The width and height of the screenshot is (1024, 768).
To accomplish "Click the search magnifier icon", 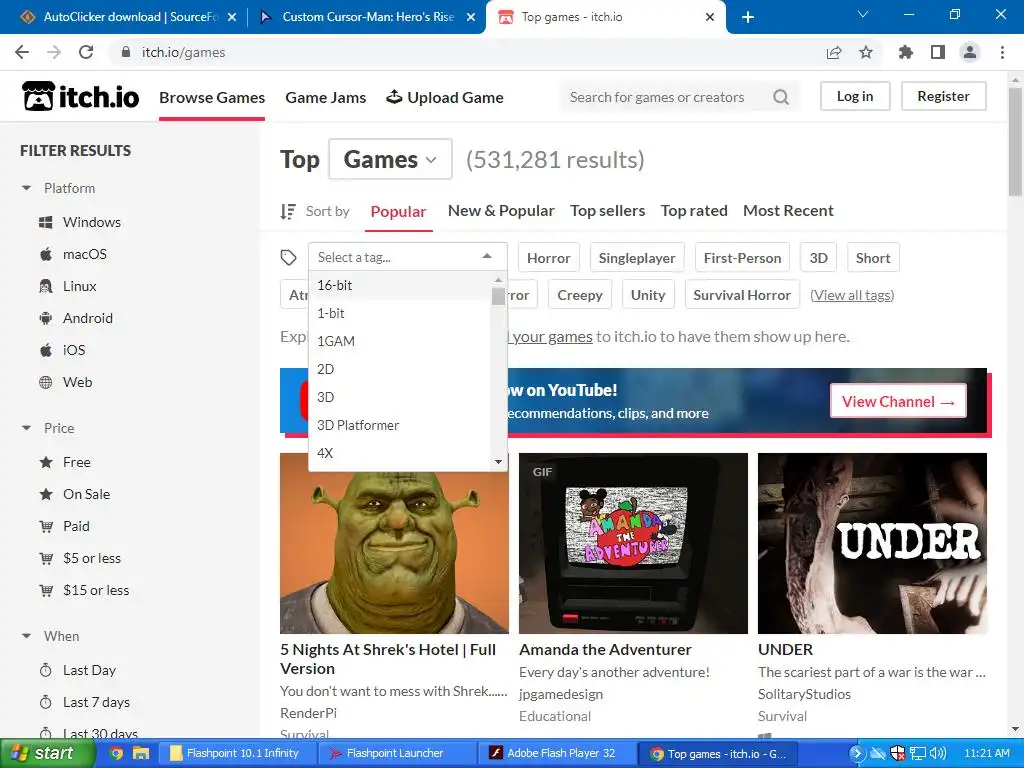I will point(780,97).
